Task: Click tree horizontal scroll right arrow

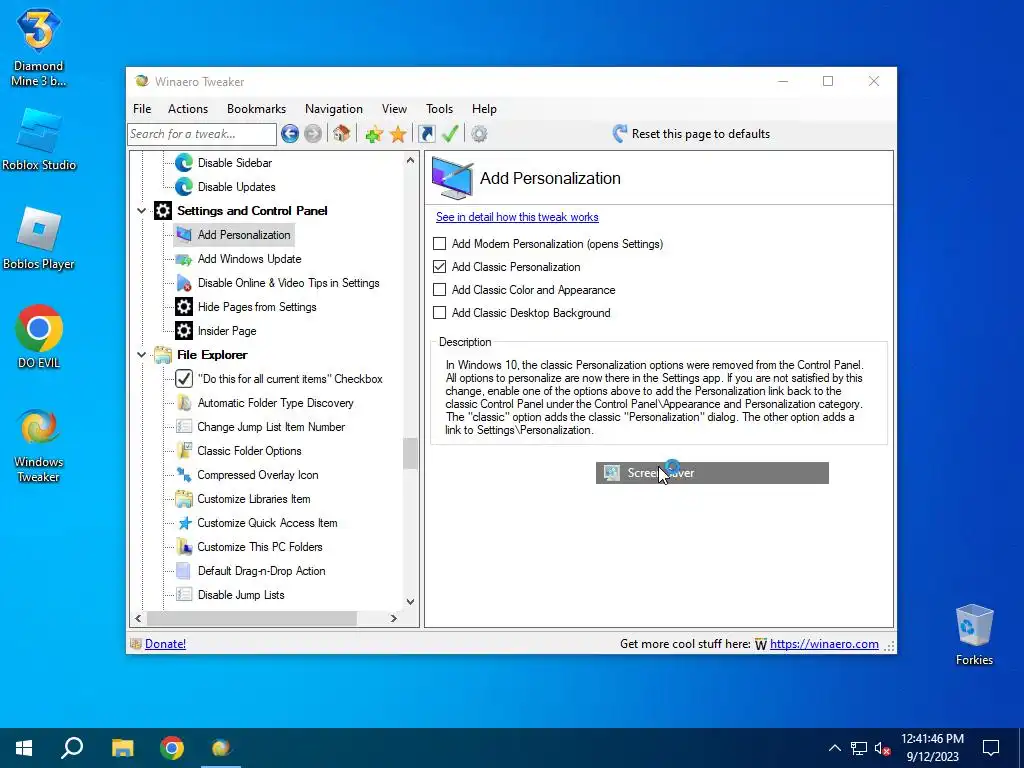Action: click(x=394, y=618)
